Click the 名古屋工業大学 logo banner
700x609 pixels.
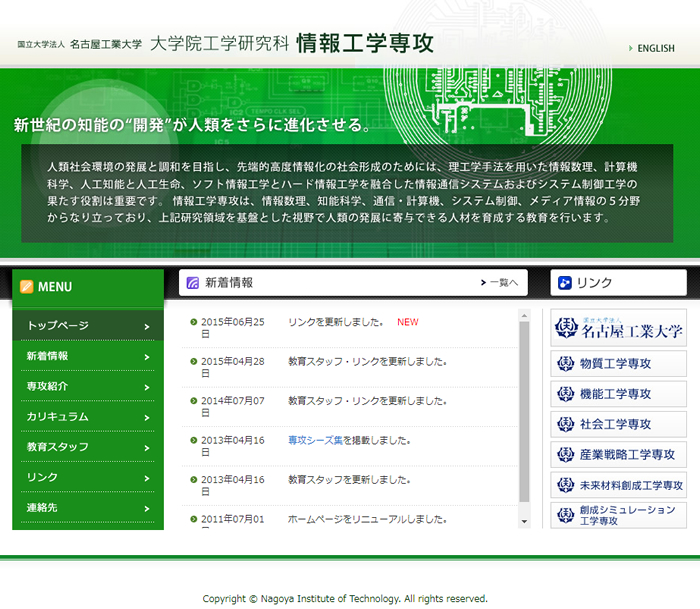618,328
